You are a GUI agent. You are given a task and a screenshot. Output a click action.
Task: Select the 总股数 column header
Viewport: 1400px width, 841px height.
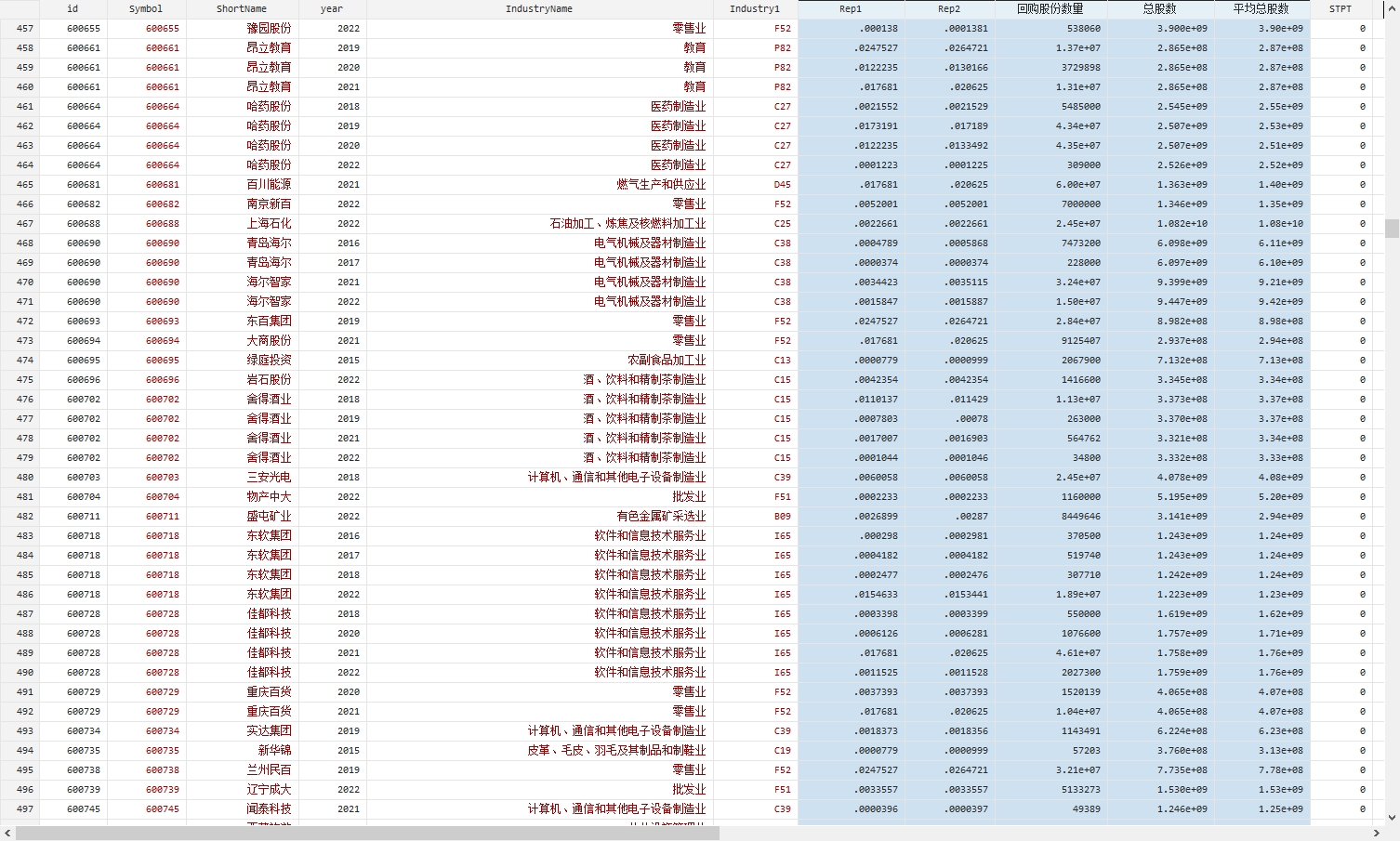[x=1160, y=8]
